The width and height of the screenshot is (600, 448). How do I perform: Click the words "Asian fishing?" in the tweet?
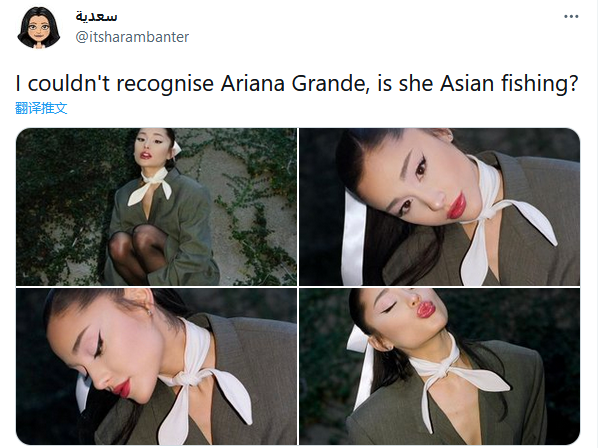click(509, 83)
